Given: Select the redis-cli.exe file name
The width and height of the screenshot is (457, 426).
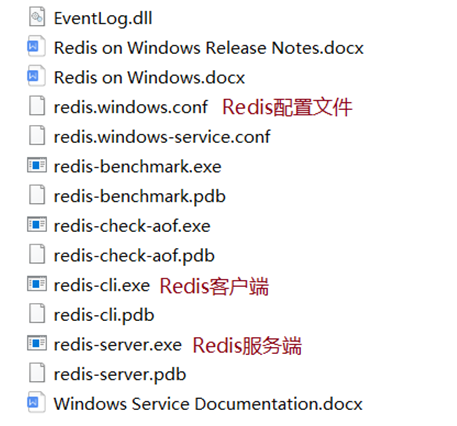Looking at the screenshot, I should pos(102,286).
